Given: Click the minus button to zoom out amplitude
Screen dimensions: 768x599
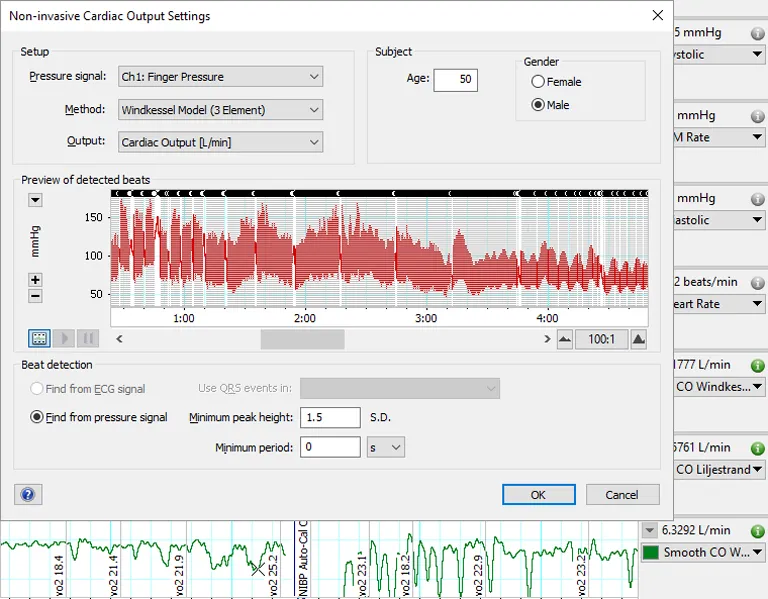Looking at the screenshot, I should click(x=36, y=295).
